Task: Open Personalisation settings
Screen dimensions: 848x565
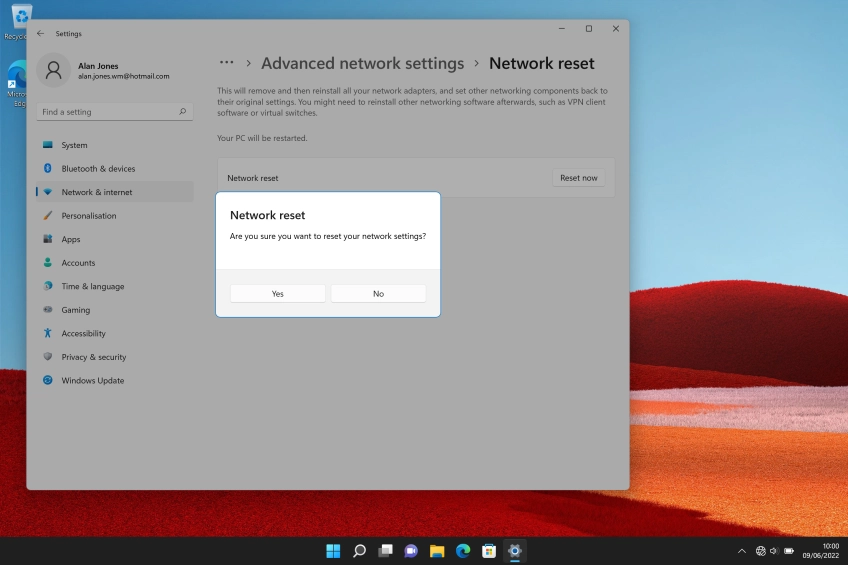Action: pos(115,216)
